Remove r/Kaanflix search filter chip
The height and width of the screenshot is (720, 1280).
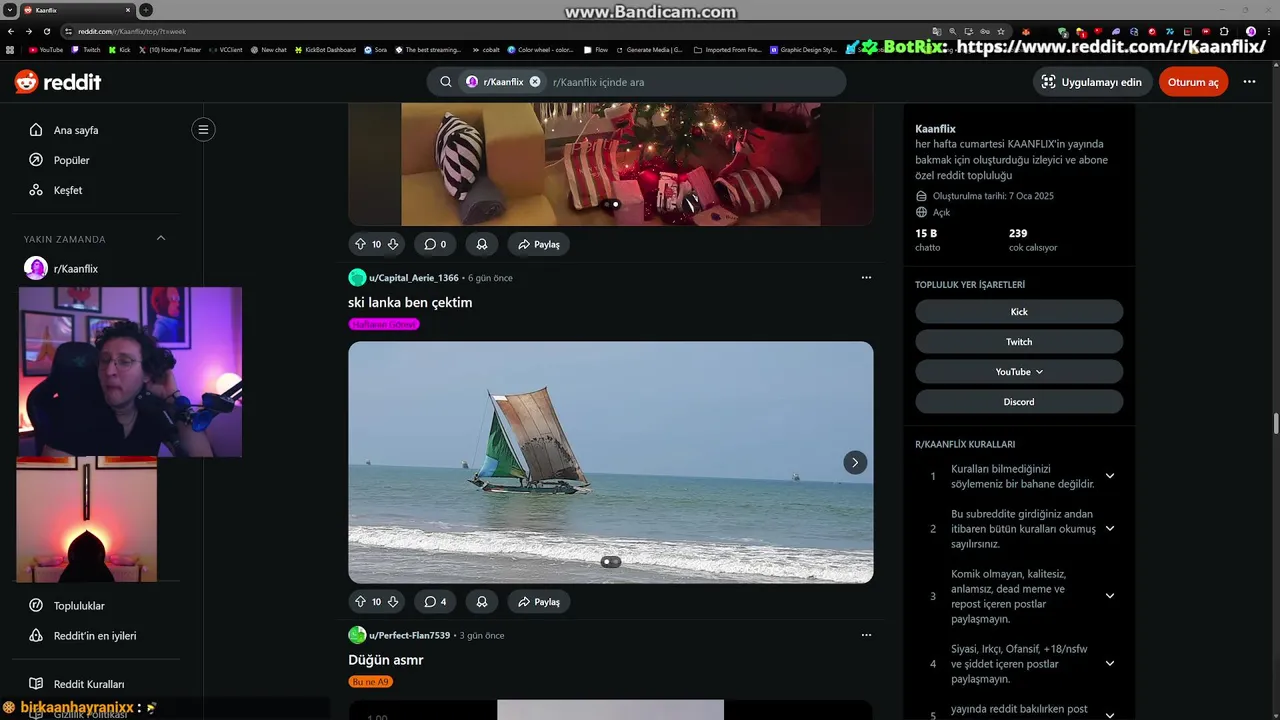coord(535,82)
